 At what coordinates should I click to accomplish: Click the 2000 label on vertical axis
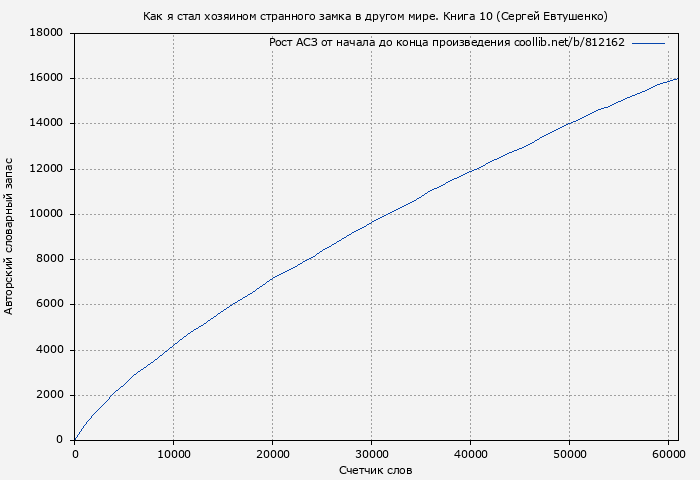point(50,395)
